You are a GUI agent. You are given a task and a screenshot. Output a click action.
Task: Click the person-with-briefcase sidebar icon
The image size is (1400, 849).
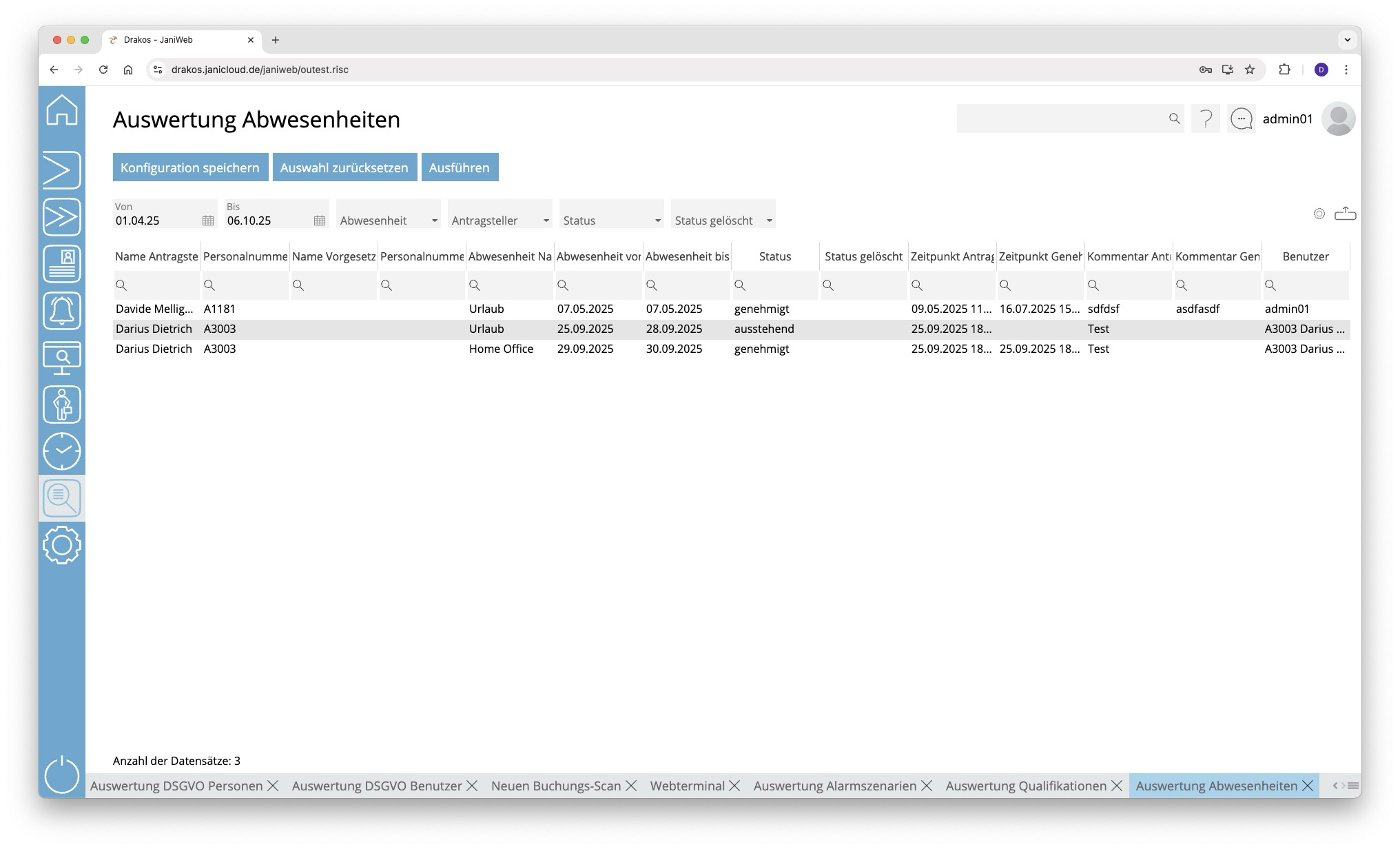point(62,405)
